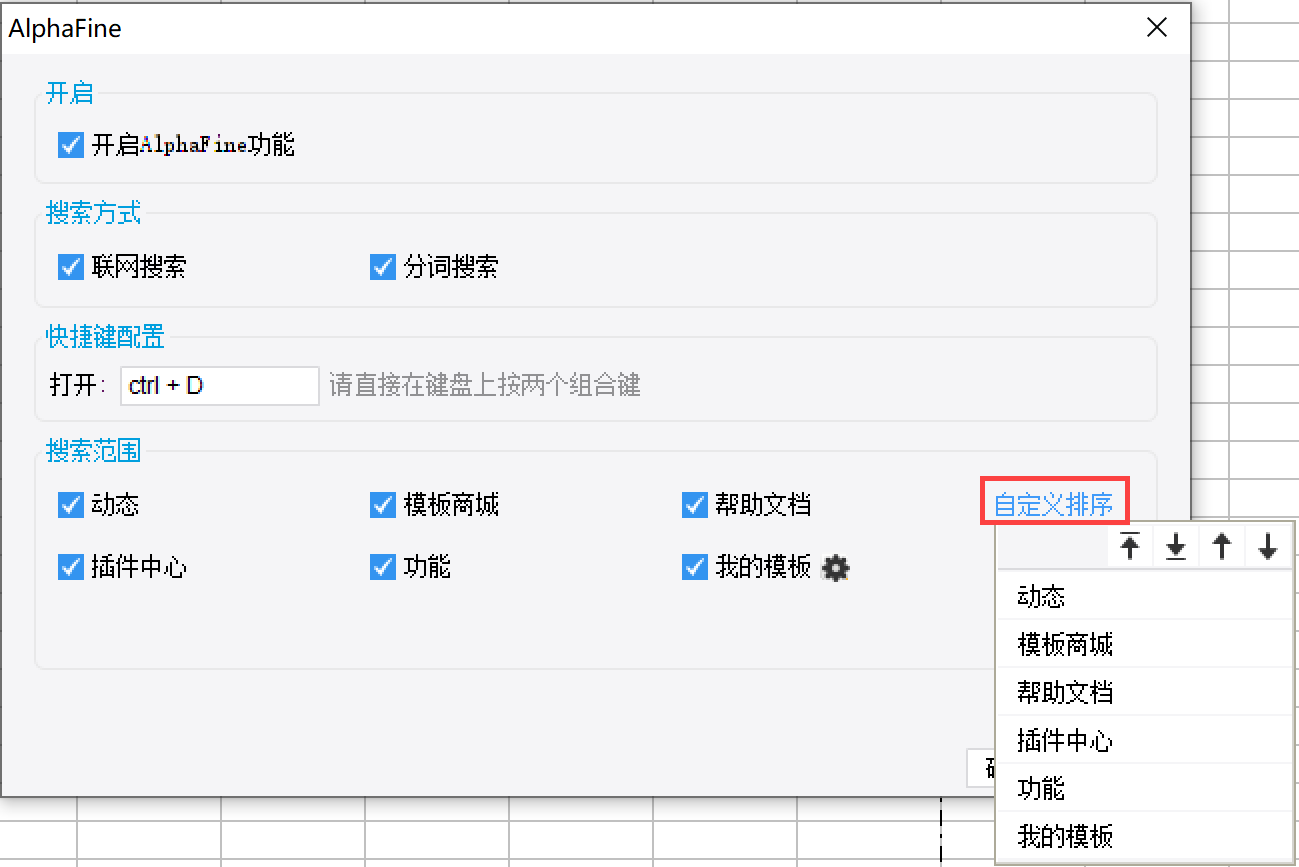Viewport: 1299px width, 867px height.
Task: Uncheck the 模板商城 search range checkbox
Action: (383, 505)
